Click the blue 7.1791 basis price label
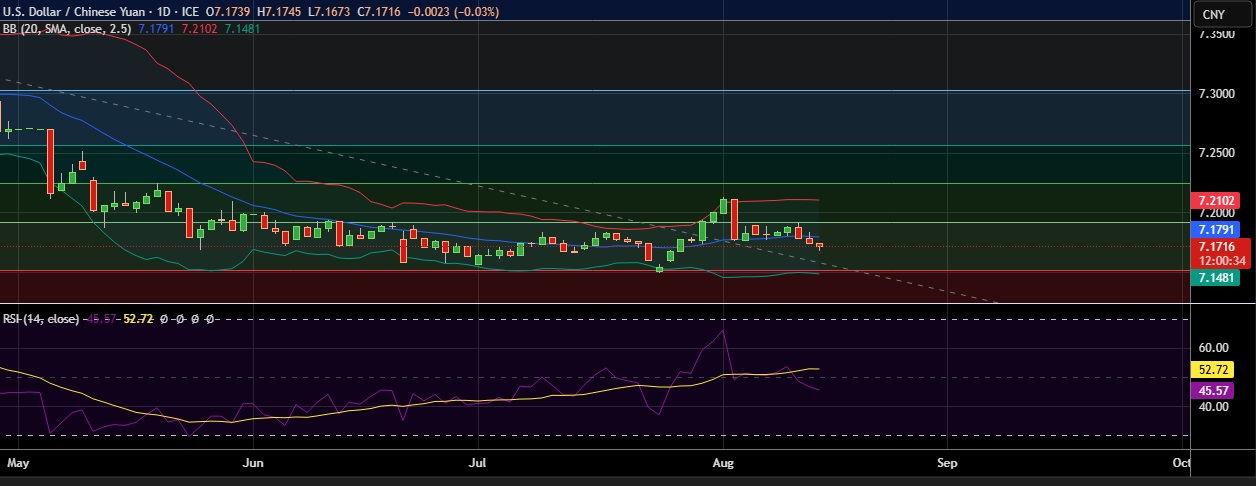This screenshot has width=1256, height=486. pyautogui.click(x=1220, y=229)
